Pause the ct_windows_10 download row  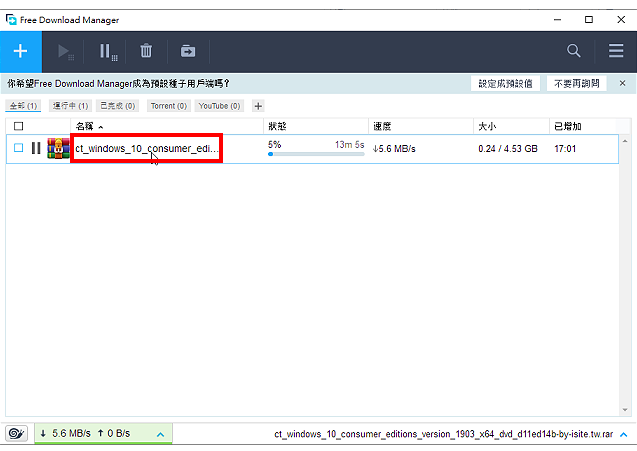36,148
